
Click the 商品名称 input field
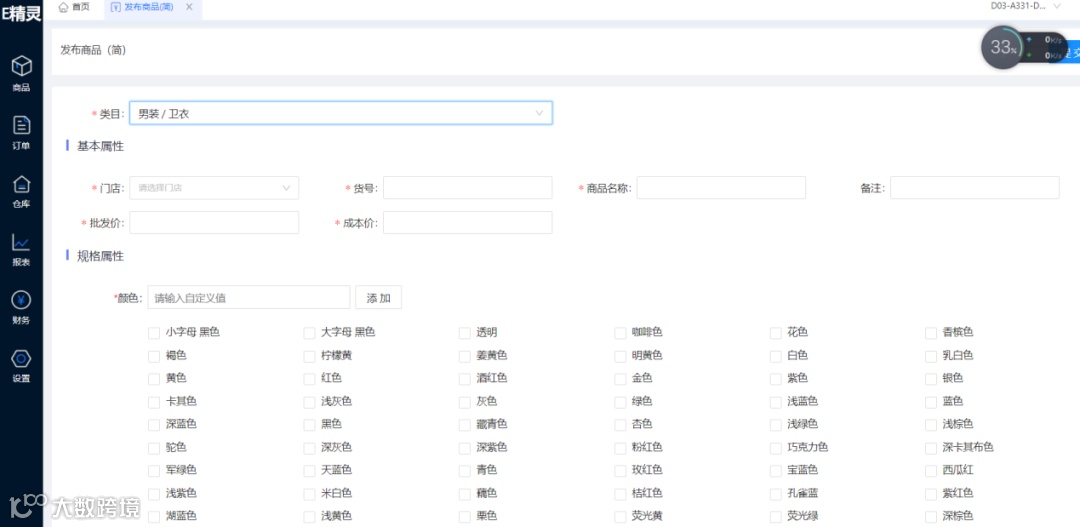pyautogui.click(x=721, y=187)
